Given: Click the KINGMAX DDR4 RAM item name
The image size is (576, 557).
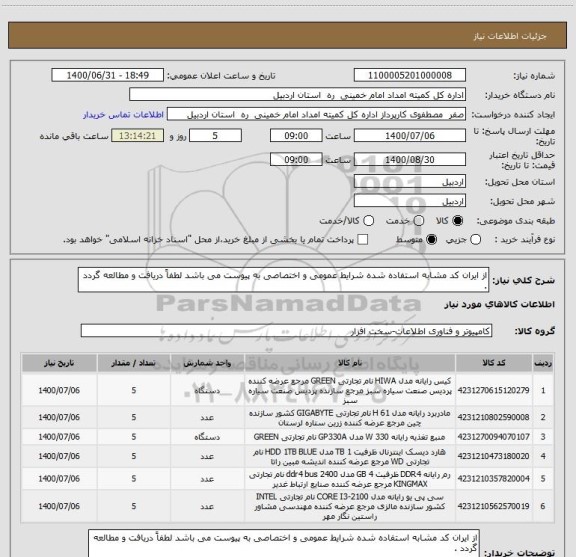Looking at the screenshot, I should tap(349, 479).
